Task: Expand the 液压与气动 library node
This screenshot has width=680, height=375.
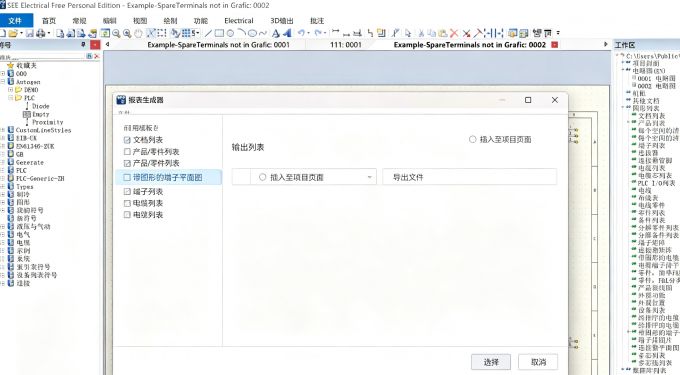Action: pos(3,227)
